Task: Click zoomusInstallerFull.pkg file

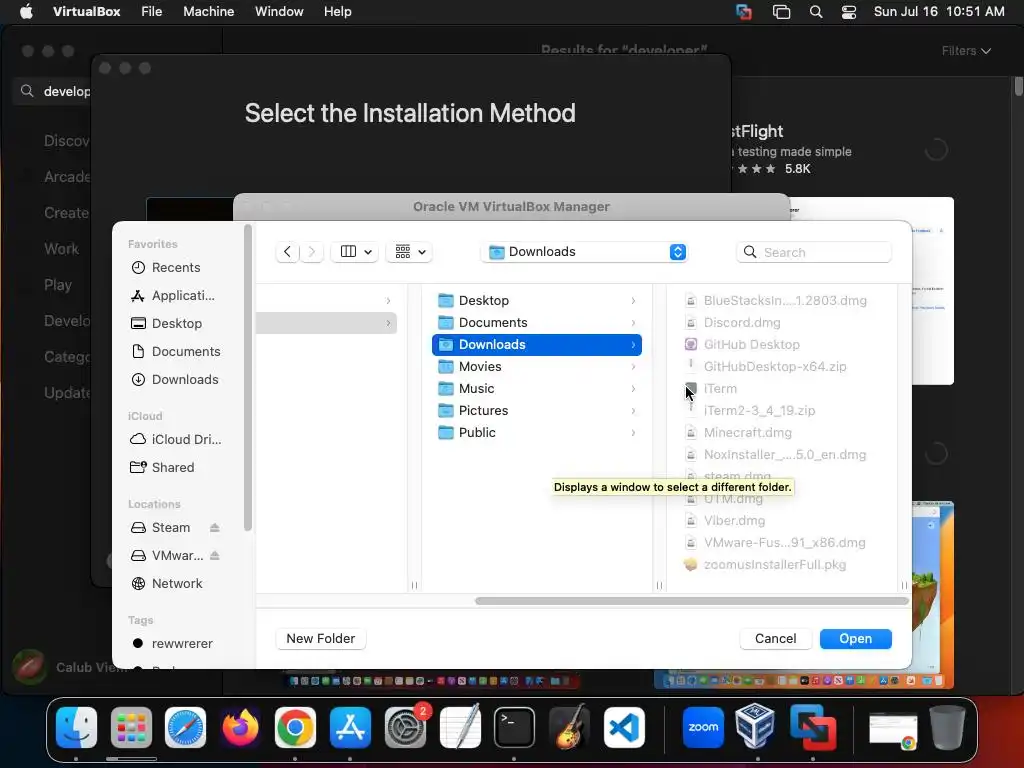Action: pos(775,565)
